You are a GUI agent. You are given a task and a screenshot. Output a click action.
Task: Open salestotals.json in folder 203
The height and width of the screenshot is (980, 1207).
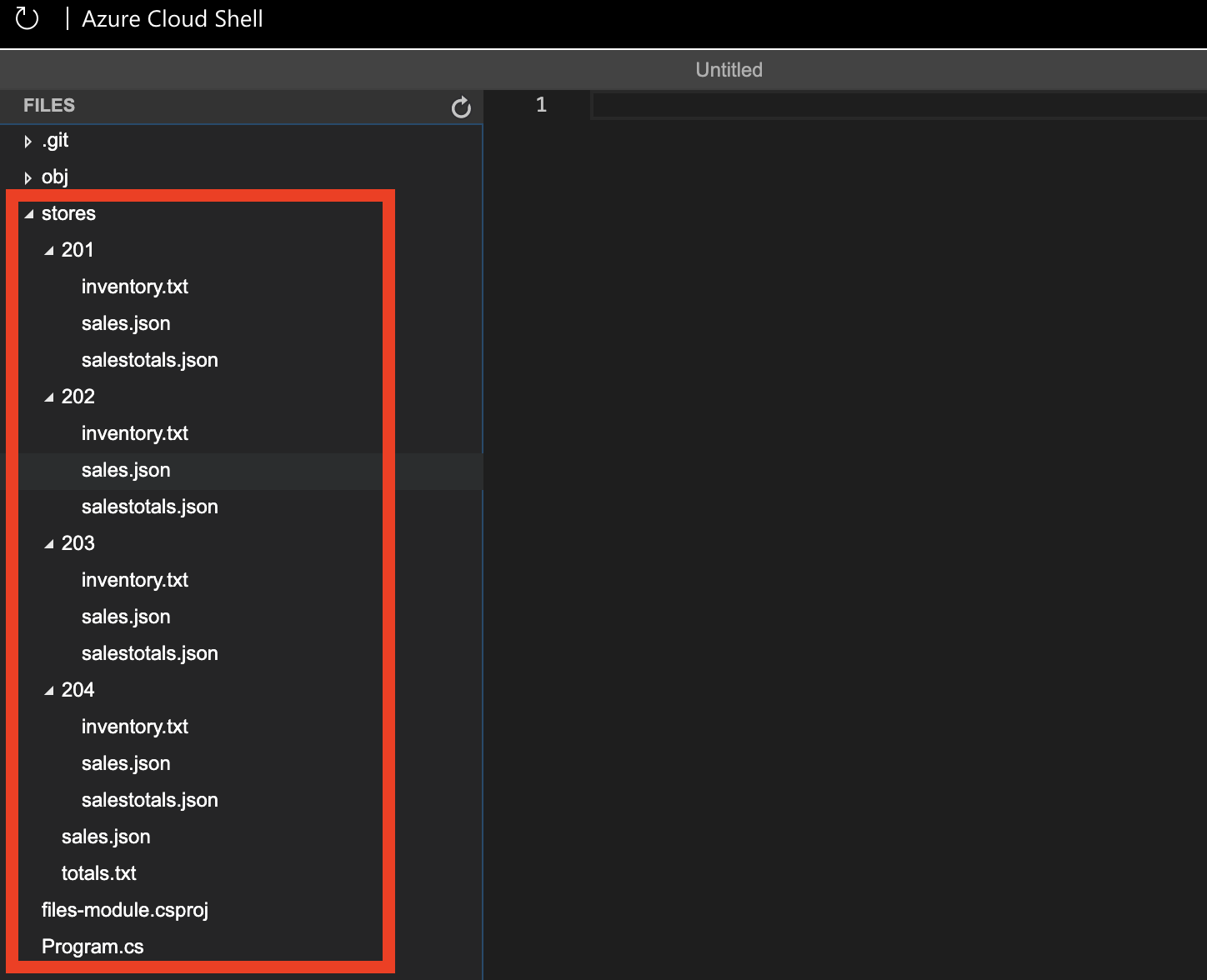150,653
